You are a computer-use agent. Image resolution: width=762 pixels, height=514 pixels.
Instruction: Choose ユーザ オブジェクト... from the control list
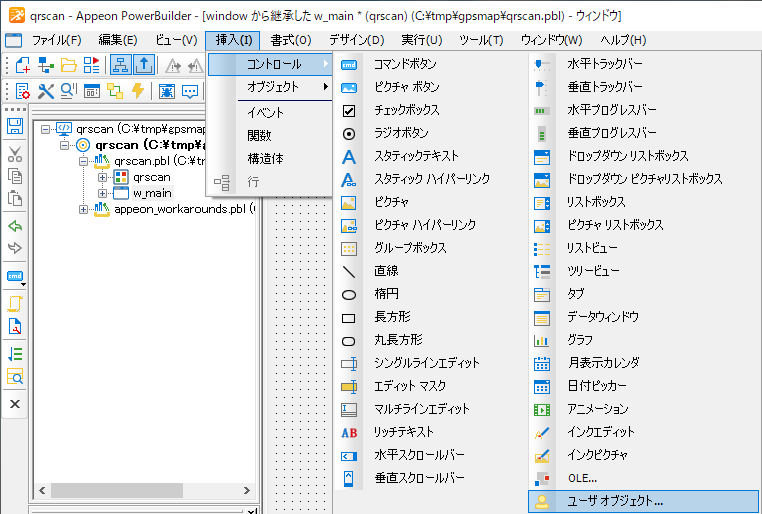pyautogui.click(x=644, y=501)
